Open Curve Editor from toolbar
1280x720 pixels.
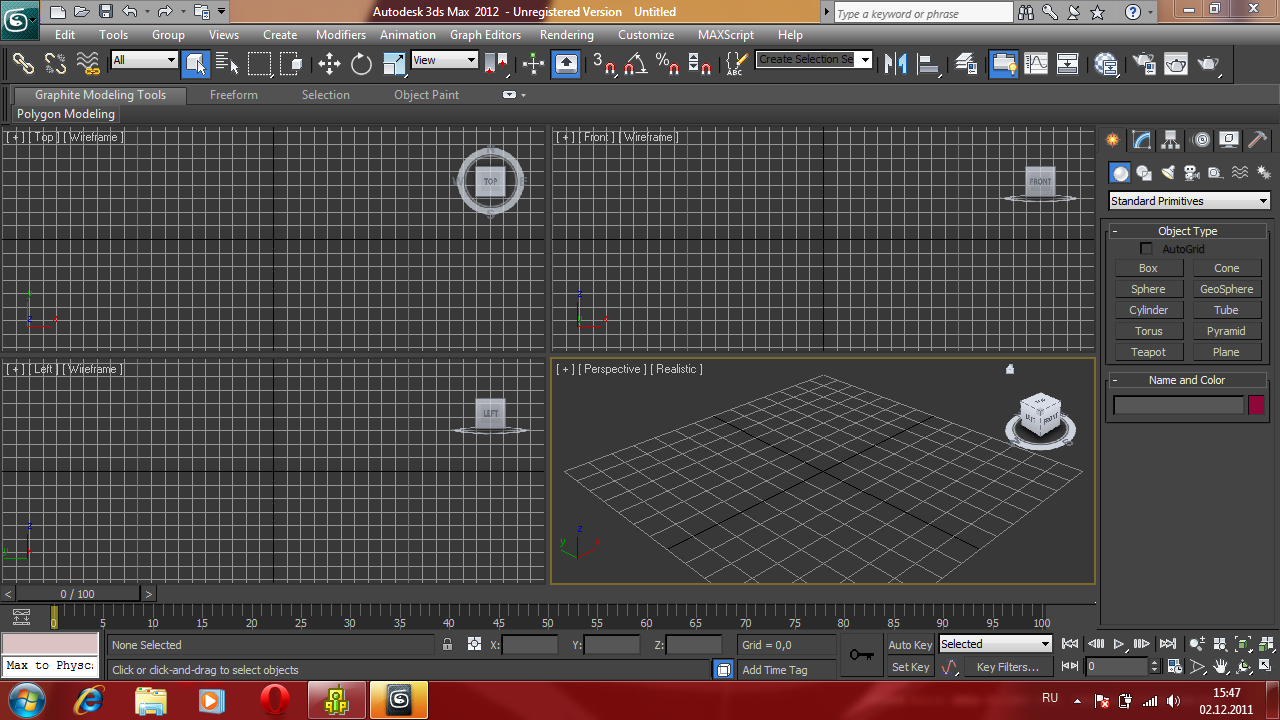tap(1036, 64)
